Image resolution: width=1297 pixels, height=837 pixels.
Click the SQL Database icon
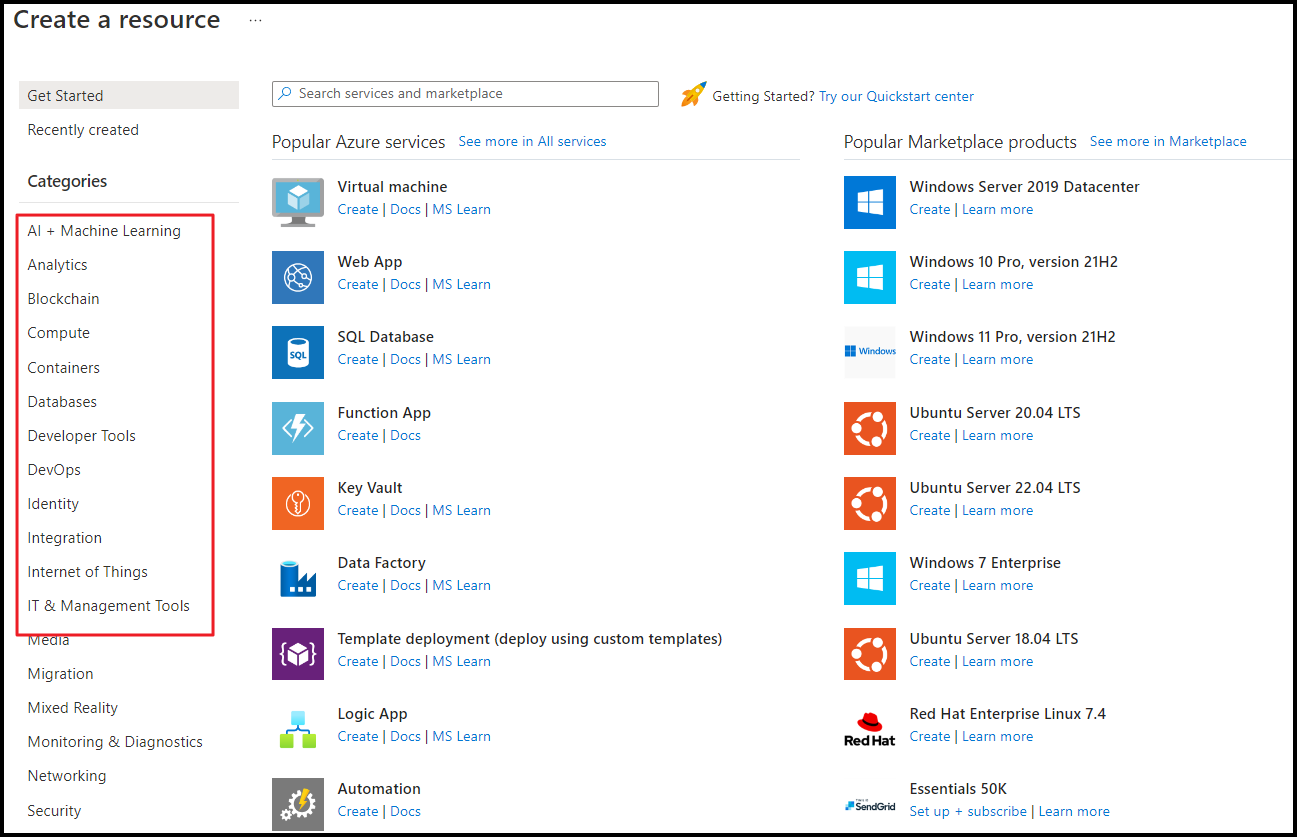tap(298, 352)
